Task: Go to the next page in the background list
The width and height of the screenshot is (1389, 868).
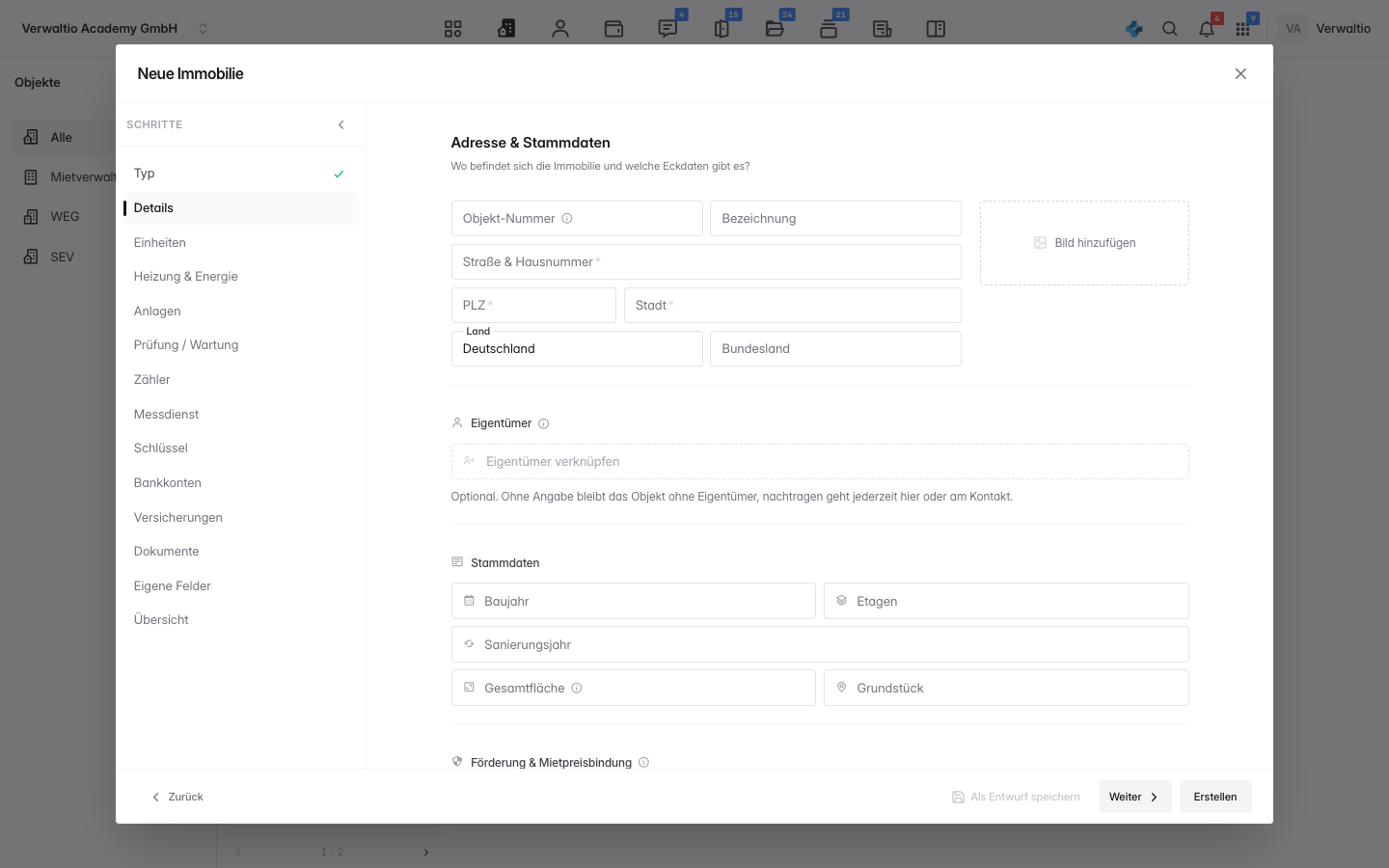Action: click(426, 853)
